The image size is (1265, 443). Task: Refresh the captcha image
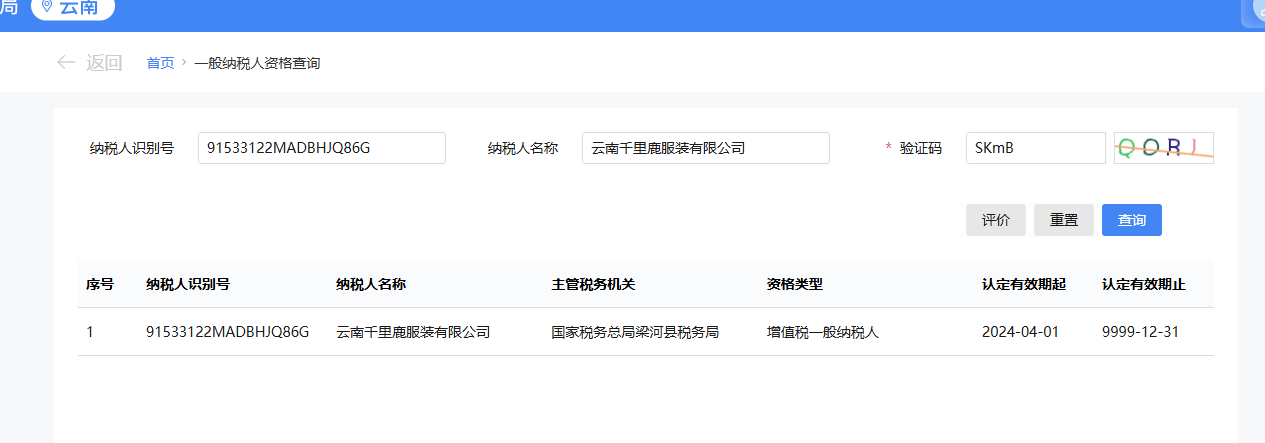(x=1163, y=148)
